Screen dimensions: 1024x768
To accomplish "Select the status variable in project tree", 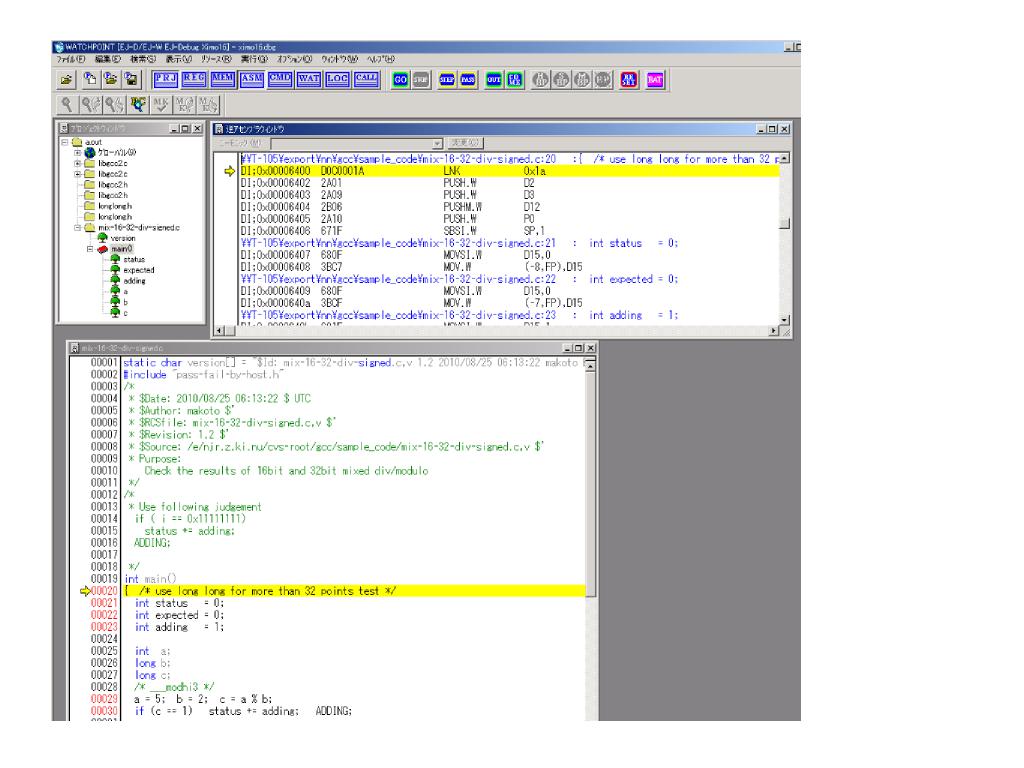I will point(134,260).
